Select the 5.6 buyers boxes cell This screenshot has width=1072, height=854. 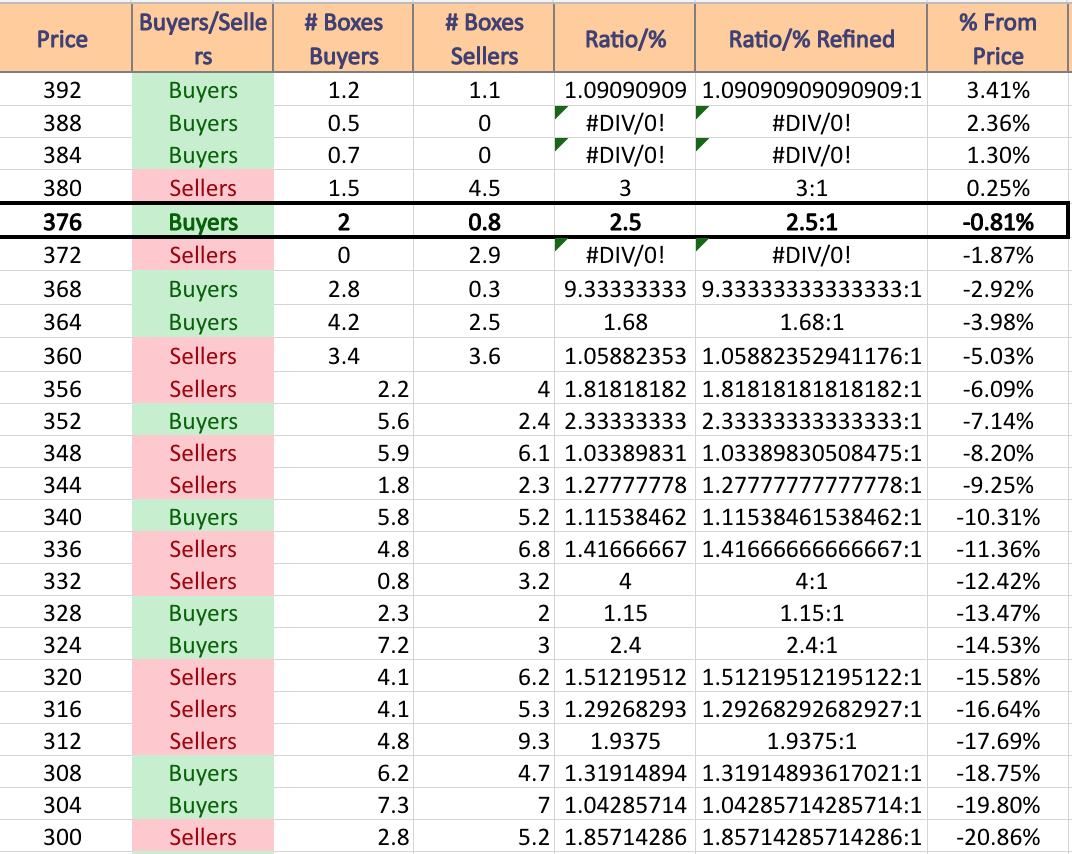tap(343, 421)
